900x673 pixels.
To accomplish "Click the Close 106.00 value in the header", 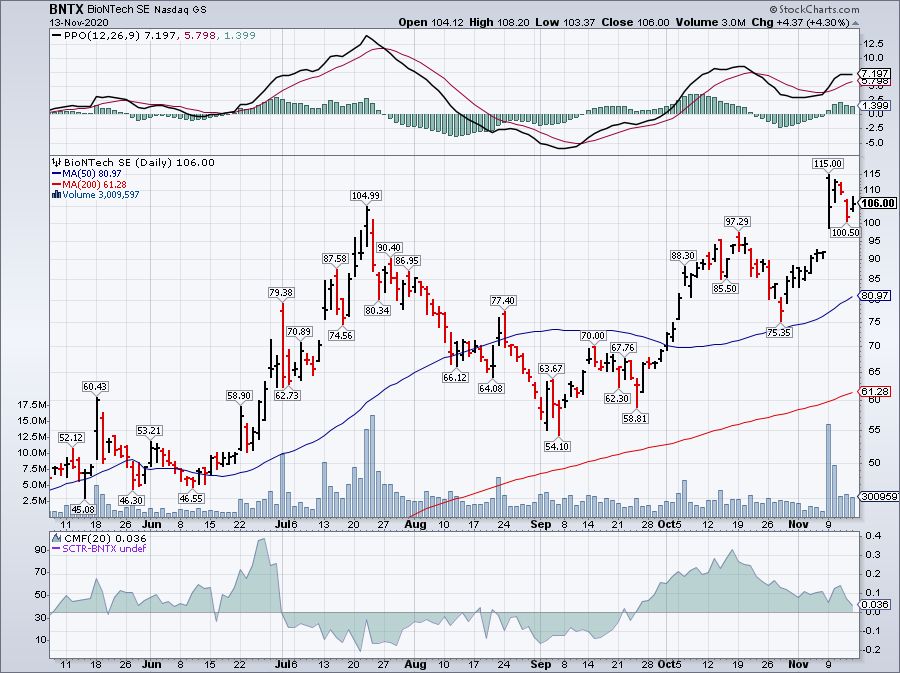I will (635, 22).
